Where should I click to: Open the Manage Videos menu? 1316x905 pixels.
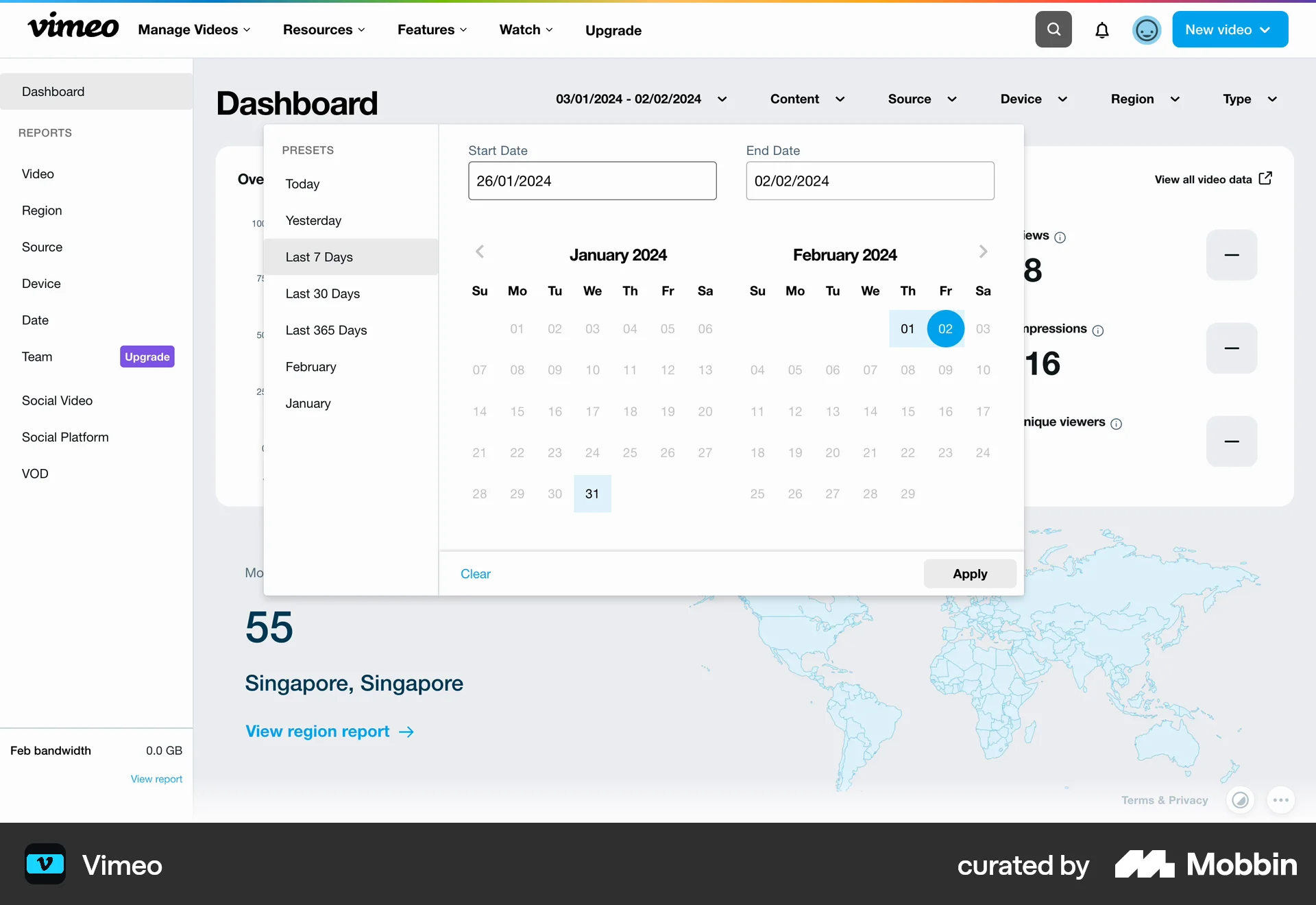(x=194, y=29)
